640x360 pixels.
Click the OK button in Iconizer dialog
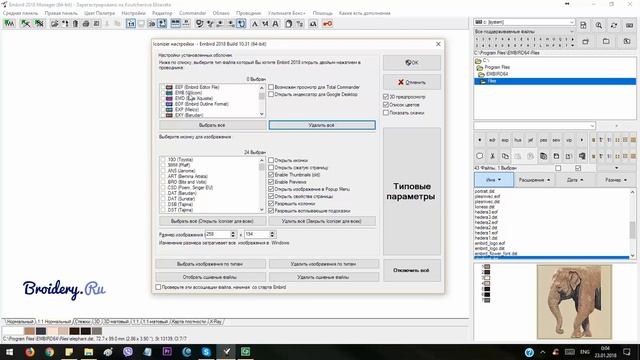pyautogui.click(x=412, y=63)
